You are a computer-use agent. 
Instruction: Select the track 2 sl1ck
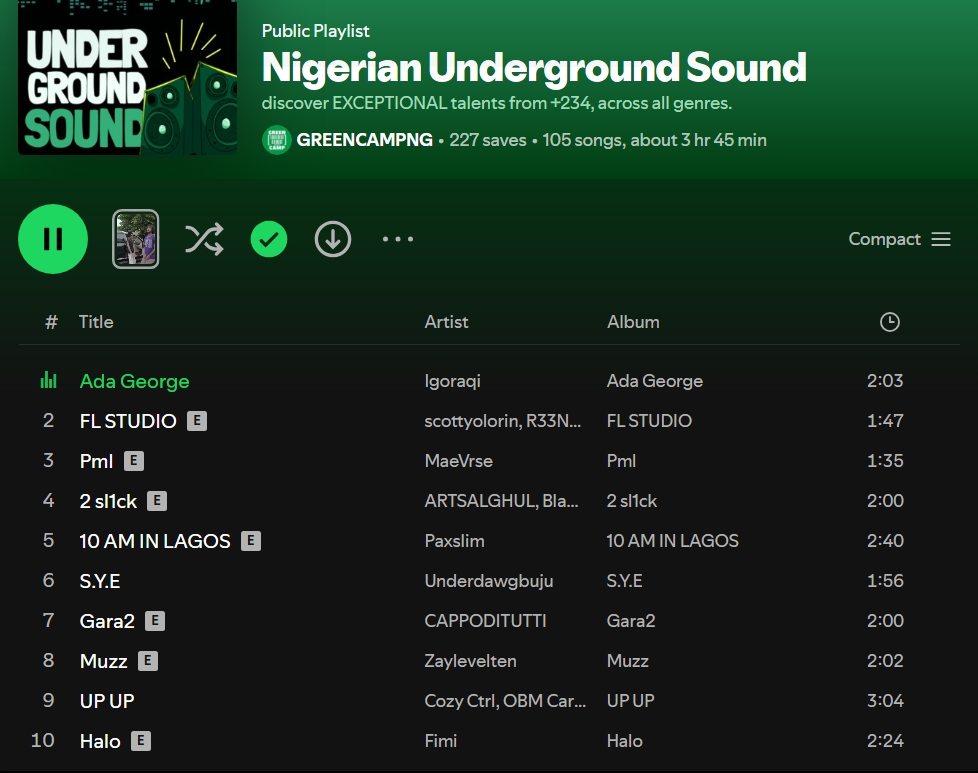[x=108, y=501]
